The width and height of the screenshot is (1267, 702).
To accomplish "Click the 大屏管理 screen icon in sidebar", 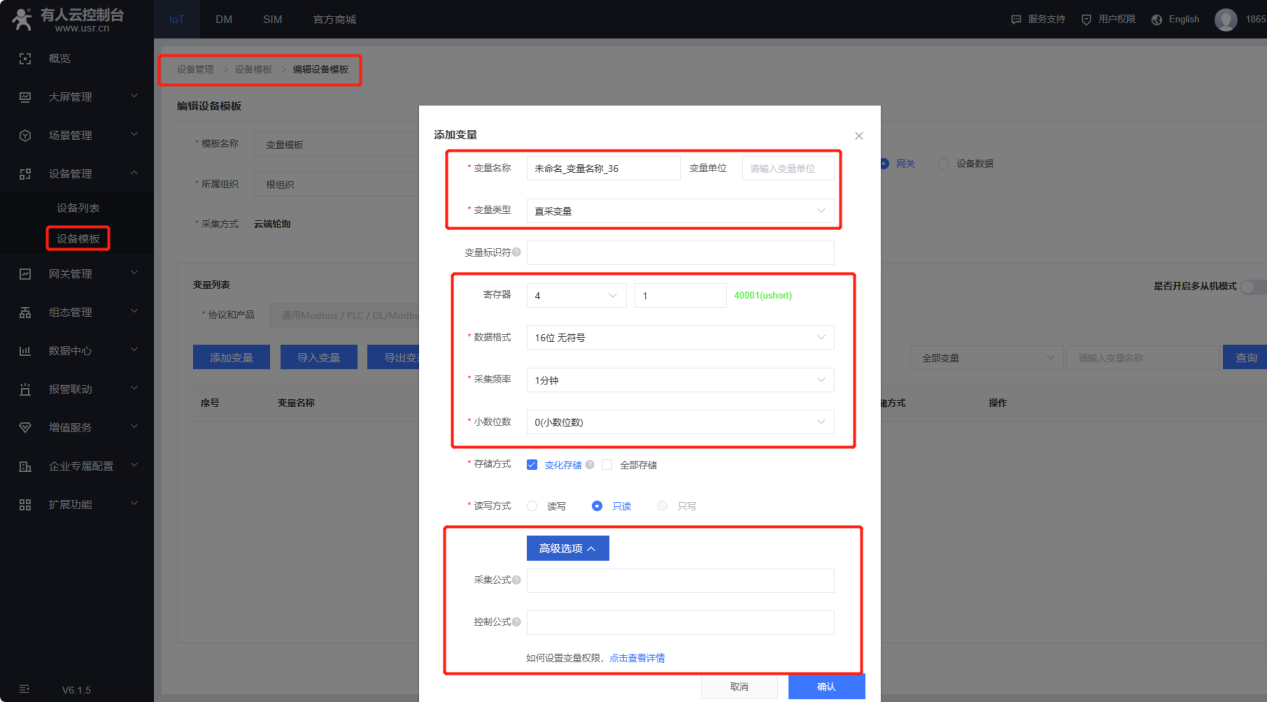I will 26,97.
